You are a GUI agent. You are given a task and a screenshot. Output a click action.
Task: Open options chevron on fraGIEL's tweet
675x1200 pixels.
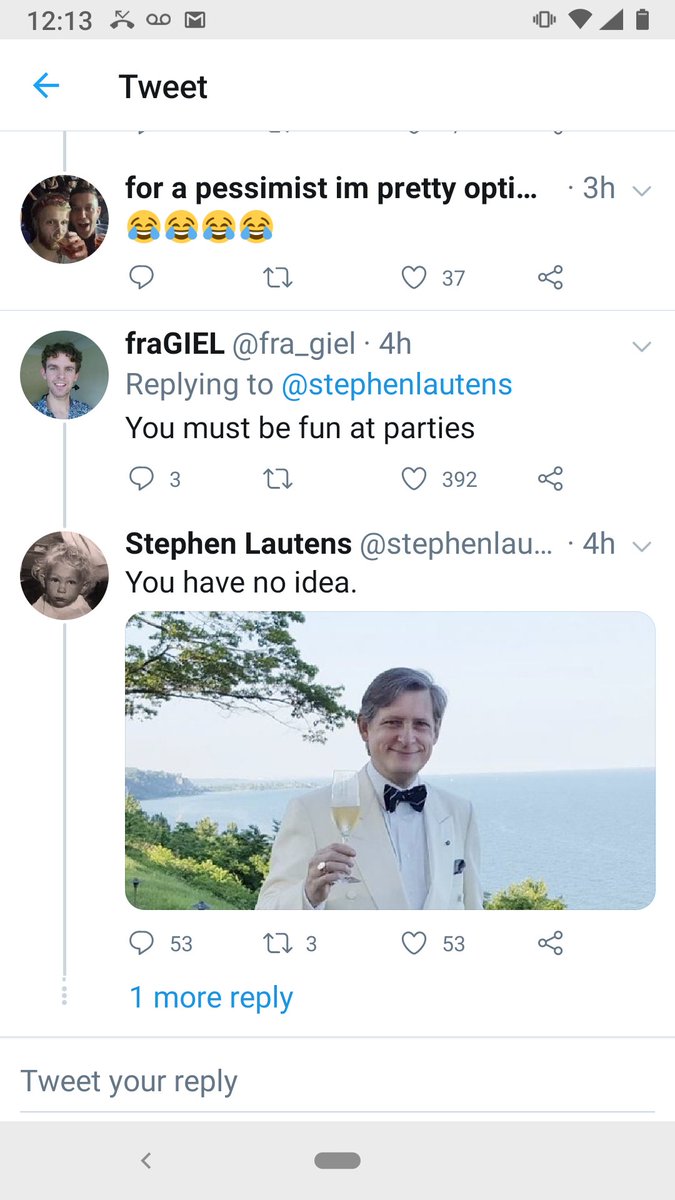click(x=642, y=346)
